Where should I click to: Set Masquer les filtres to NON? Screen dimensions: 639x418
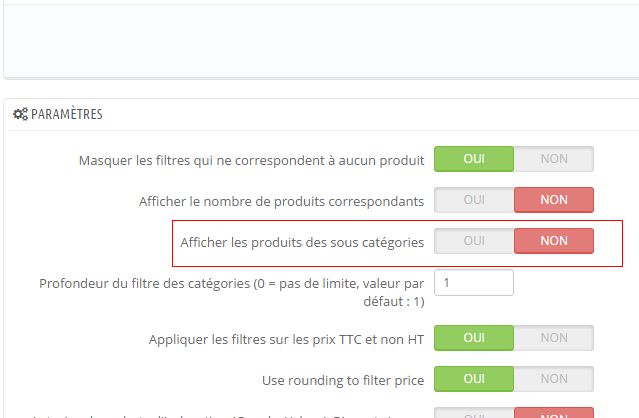(x=554, y=159)
